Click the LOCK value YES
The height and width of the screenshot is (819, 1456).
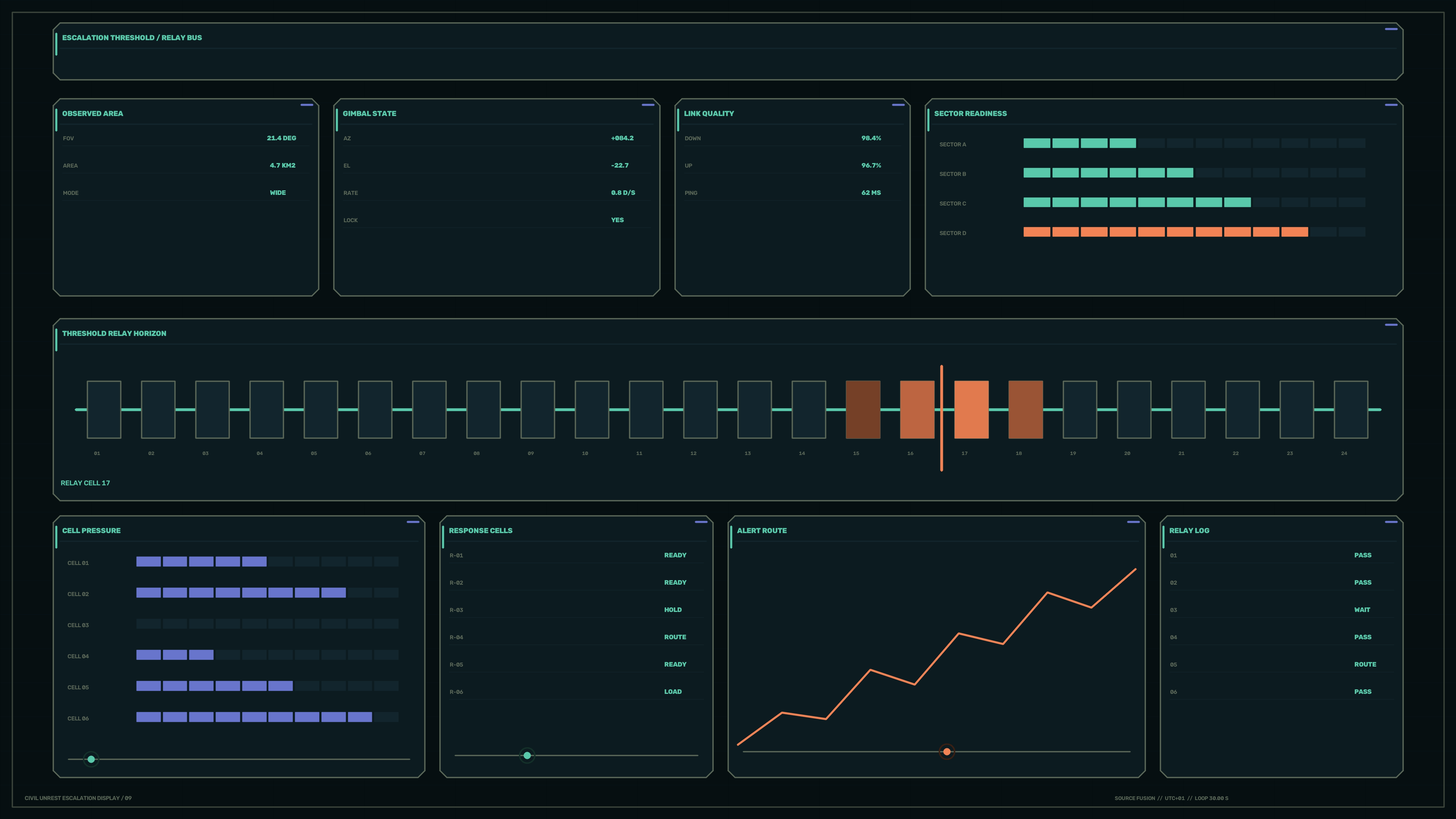point(618,220)
